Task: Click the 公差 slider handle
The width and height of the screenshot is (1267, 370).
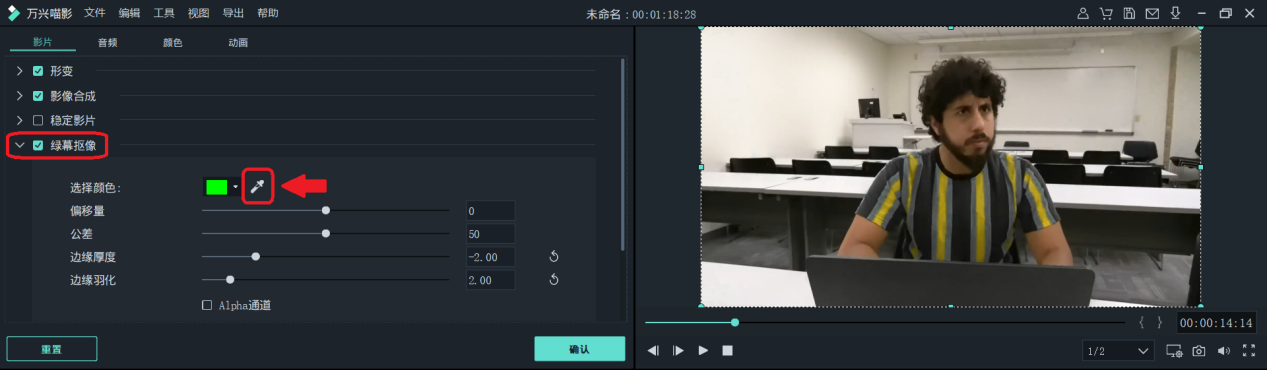Action: [326, 233]
